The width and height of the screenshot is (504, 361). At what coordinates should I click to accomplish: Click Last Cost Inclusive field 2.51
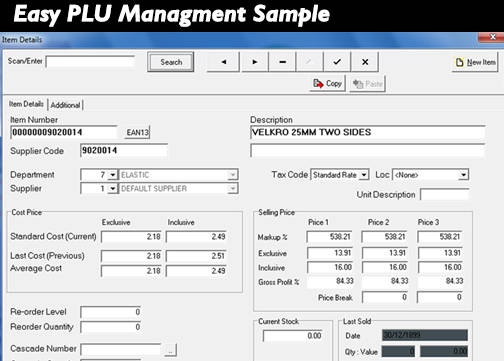(x=196, y=256)
